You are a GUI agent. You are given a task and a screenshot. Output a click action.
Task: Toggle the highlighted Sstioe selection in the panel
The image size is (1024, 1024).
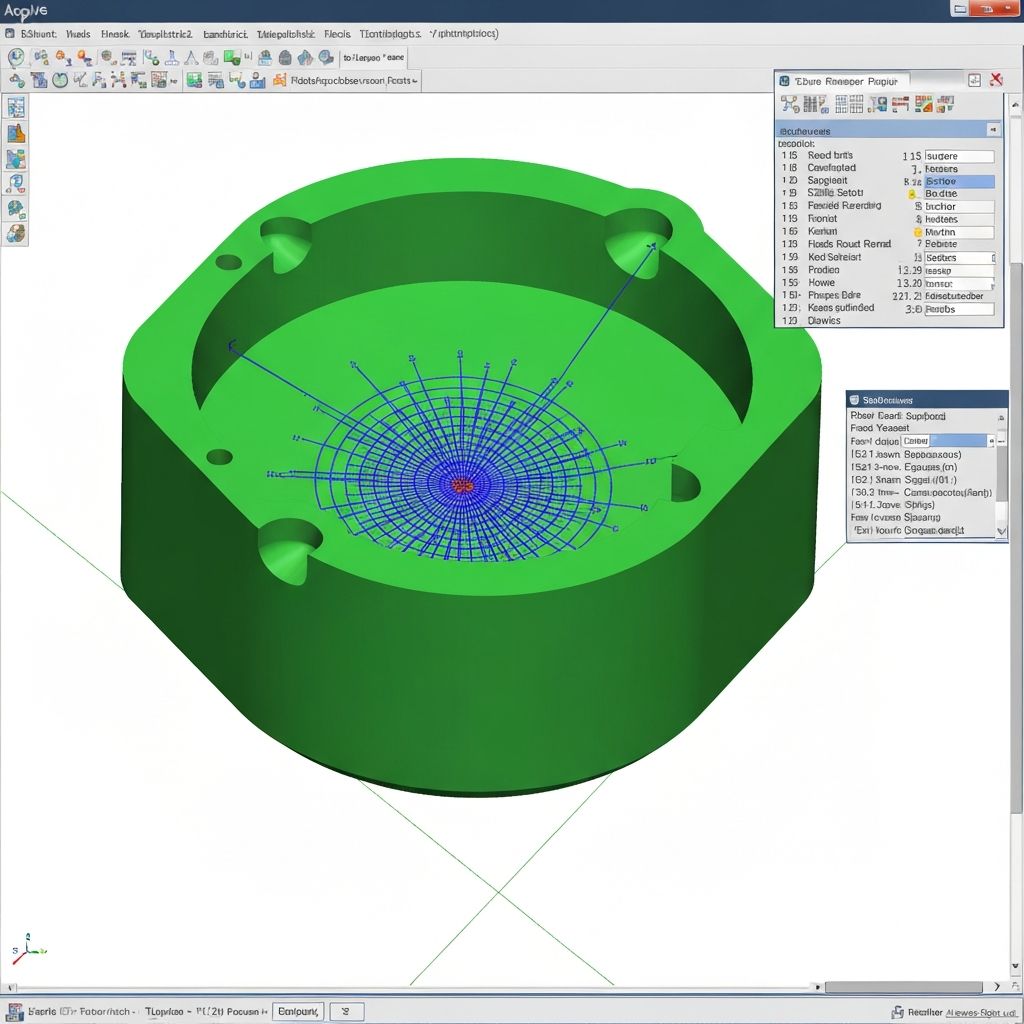959,181
